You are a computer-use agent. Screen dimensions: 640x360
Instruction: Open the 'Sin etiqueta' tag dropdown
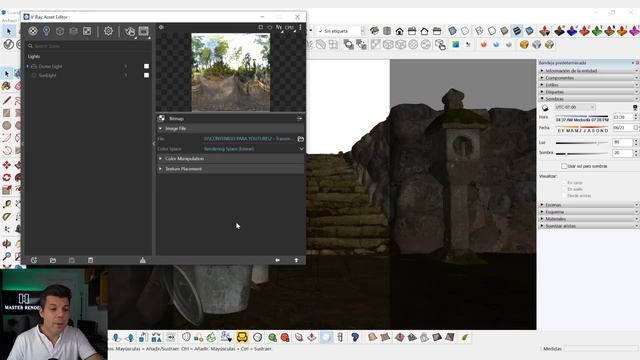tap(340, 31)
